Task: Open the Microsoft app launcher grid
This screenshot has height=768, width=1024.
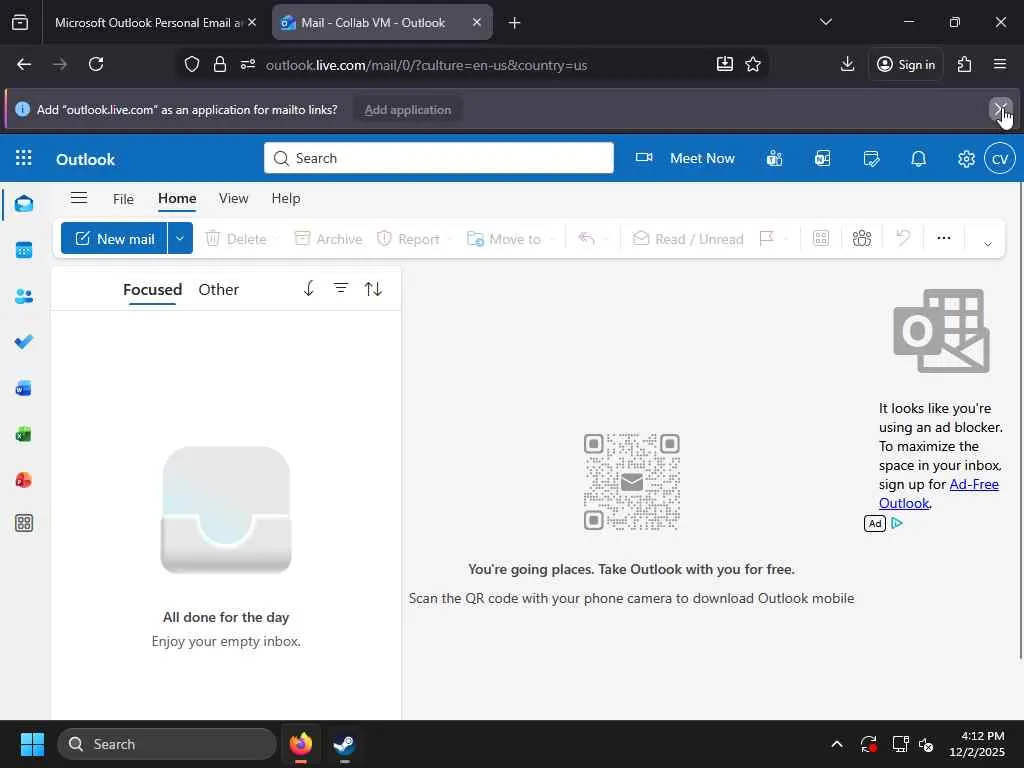Action: point(24,158)
